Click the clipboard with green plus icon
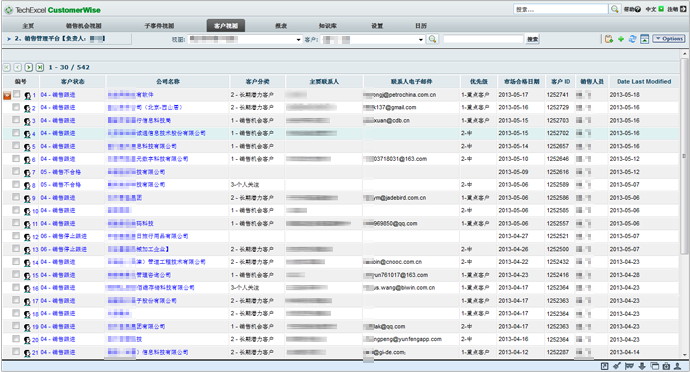Image resolution: width=690 pixels, height=372 pixels. click(x=609, y=39)
